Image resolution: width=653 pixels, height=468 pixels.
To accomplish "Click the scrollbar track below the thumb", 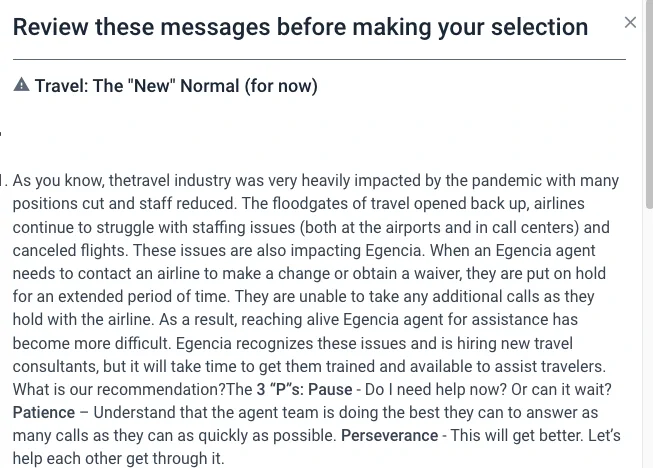I will pos(649,337).
